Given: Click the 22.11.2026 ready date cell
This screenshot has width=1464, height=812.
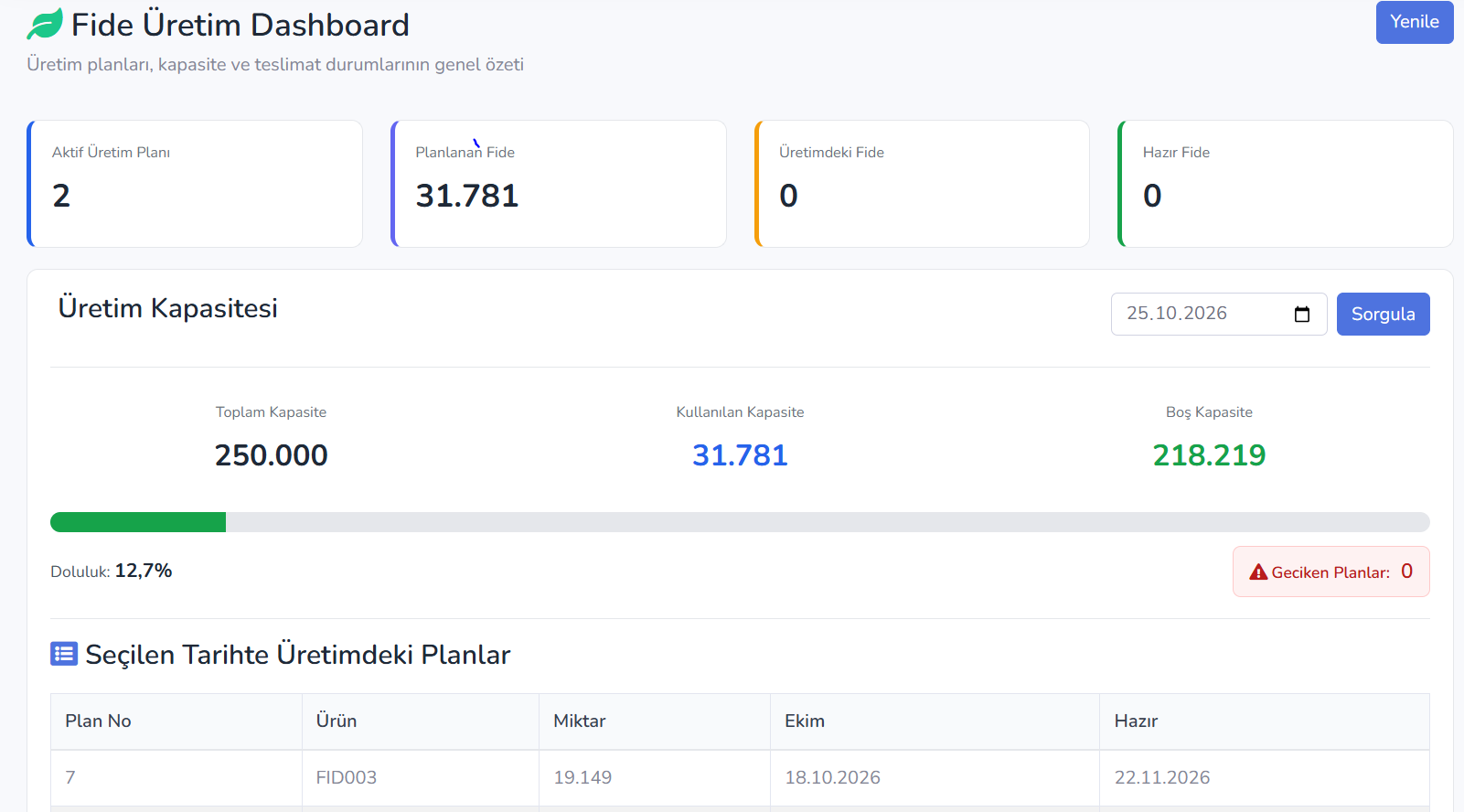Looking at the screenshot, I should 1265,778.
